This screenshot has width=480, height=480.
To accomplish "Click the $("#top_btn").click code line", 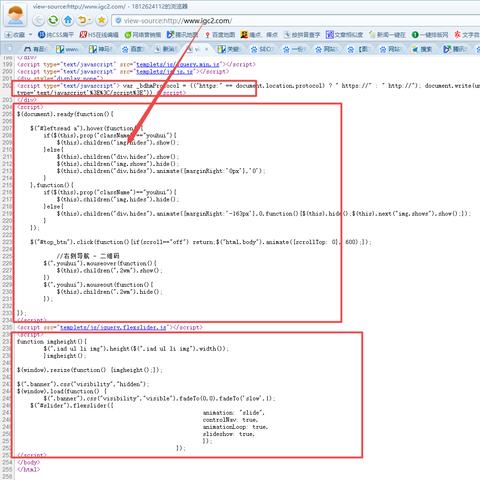I will point(201,242).
